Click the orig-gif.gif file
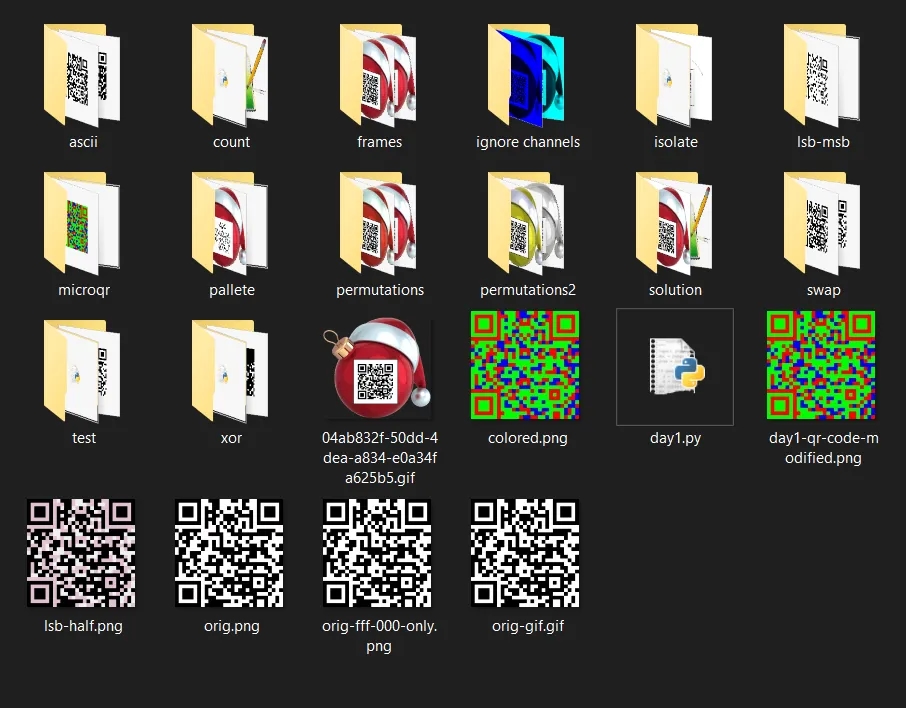 pos(527,553)
